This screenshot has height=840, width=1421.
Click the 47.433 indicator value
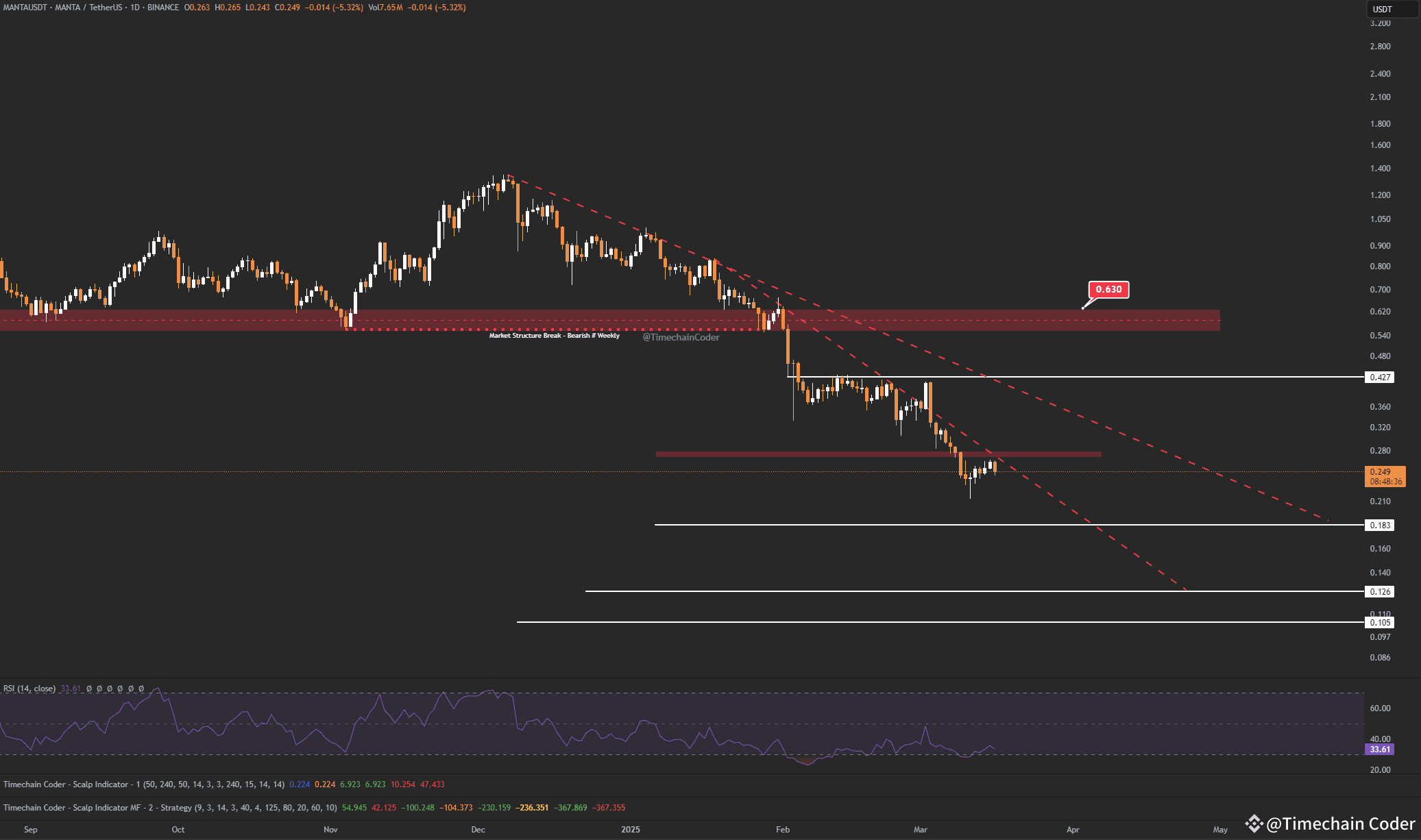click(432, 785)
